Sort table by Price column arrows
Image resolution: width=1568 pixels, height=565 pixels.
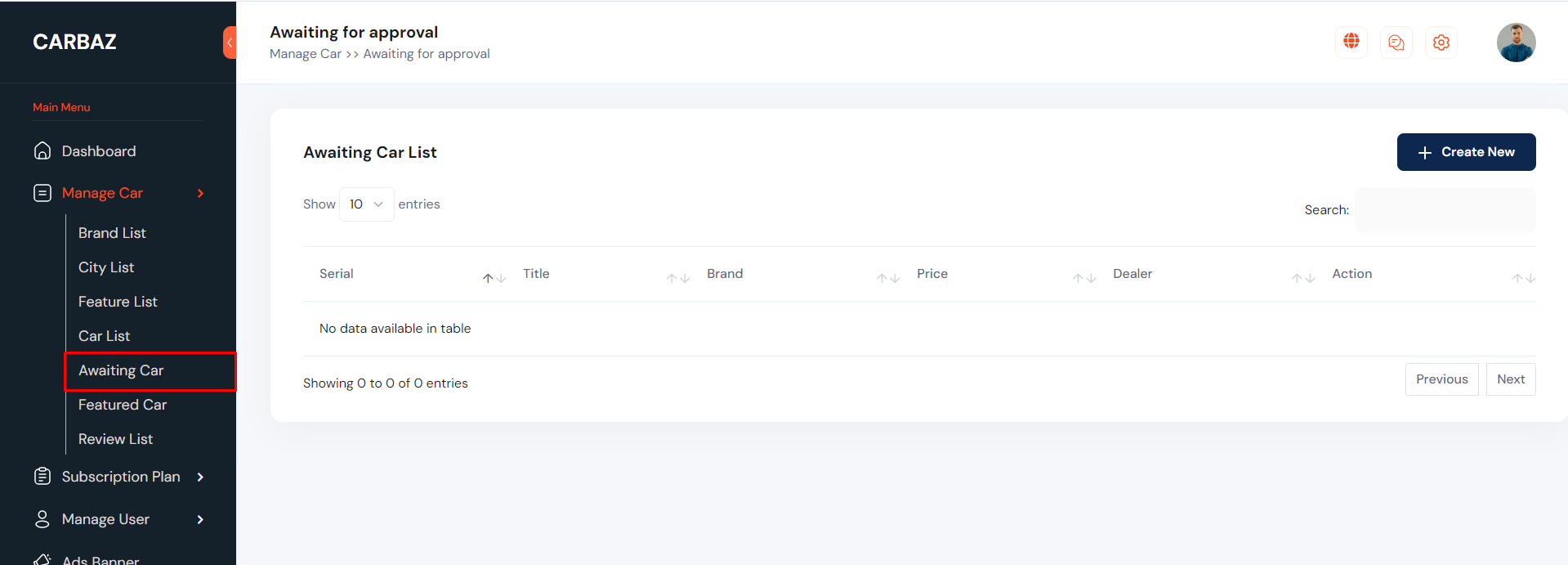click(1084, 278)
